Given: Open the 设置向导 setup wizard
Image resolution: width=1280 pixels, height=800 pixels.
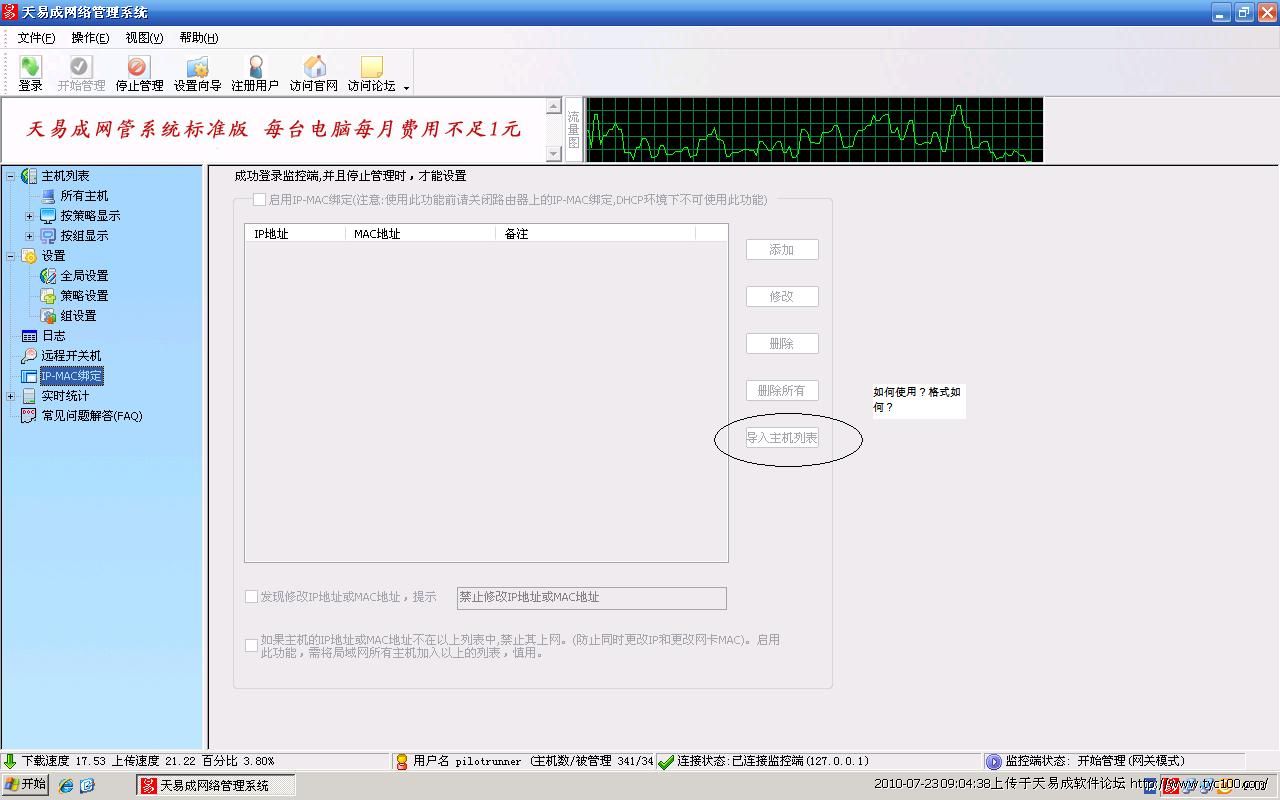Looking at the screenshot, I should pyautogui.click(x=197, y=73).
